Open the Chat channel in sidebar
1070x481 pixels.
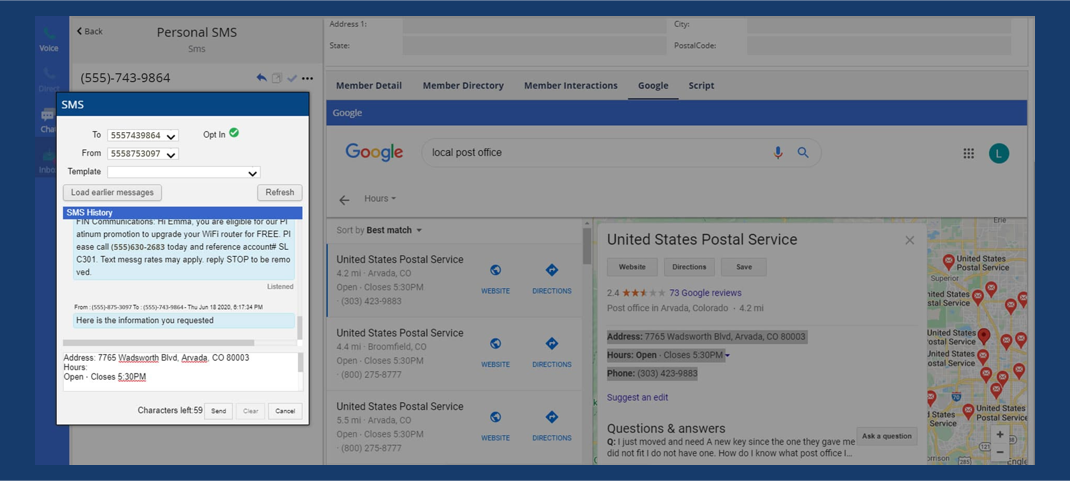(x=46, y=120)
